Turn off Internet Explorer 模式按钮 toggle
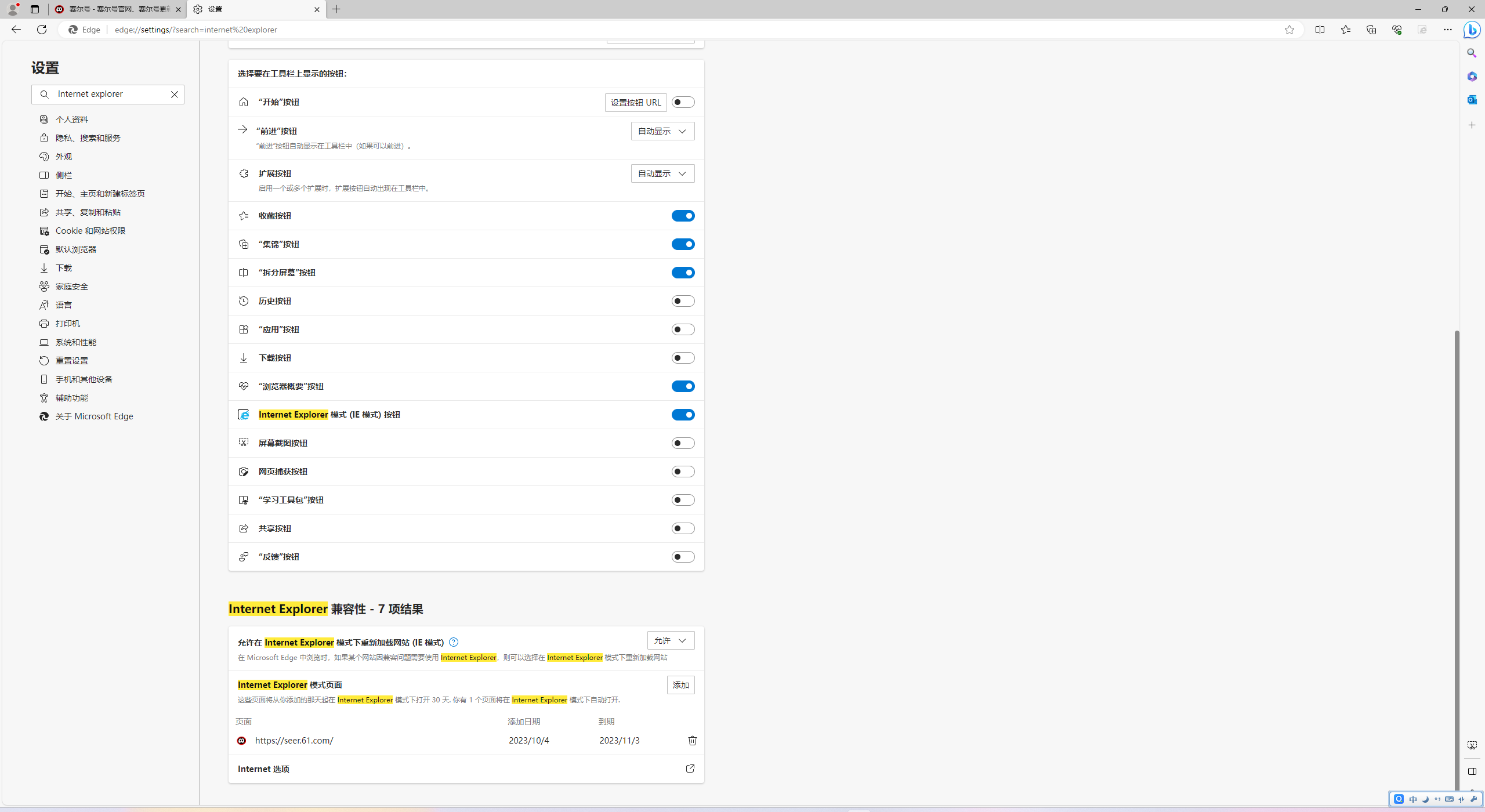 click(683, 415)
